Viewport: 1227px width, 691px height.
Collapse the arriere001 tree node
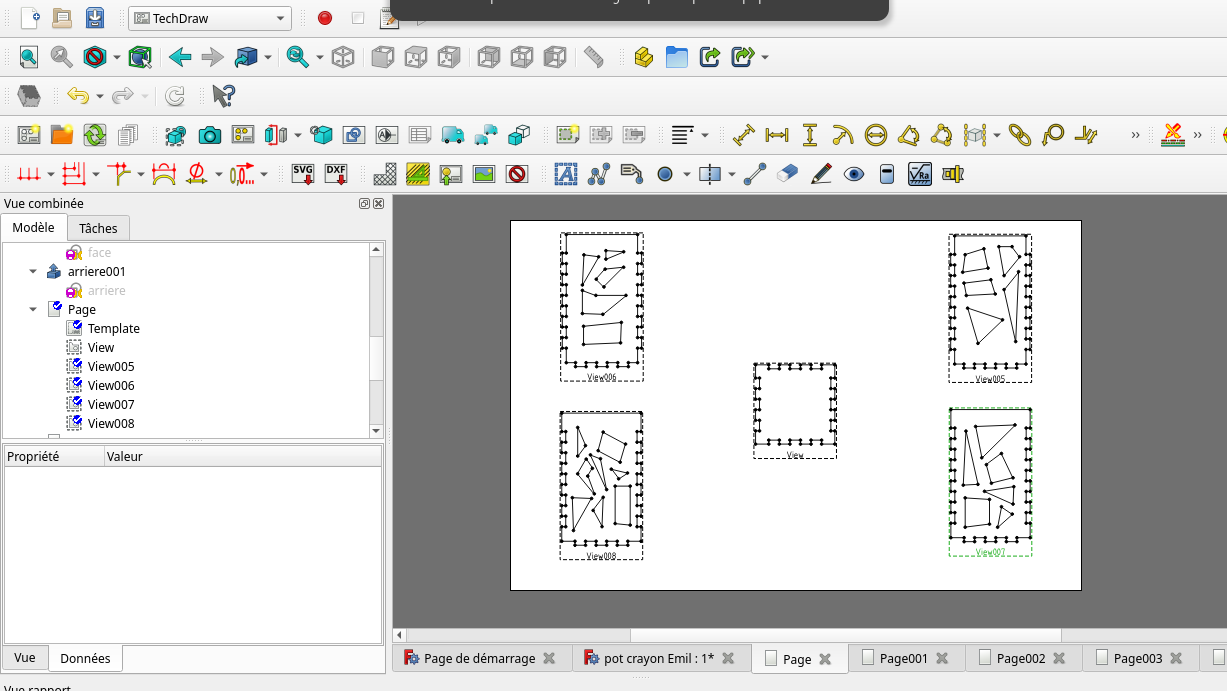(34, 272)
